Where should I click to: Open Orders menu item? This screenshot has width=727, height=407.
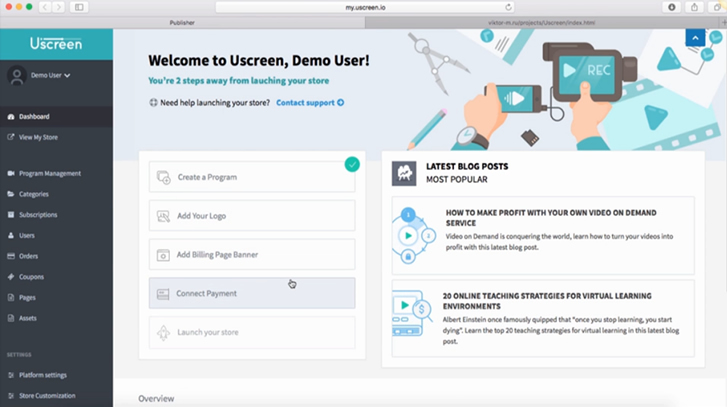[x=56, y=256]
